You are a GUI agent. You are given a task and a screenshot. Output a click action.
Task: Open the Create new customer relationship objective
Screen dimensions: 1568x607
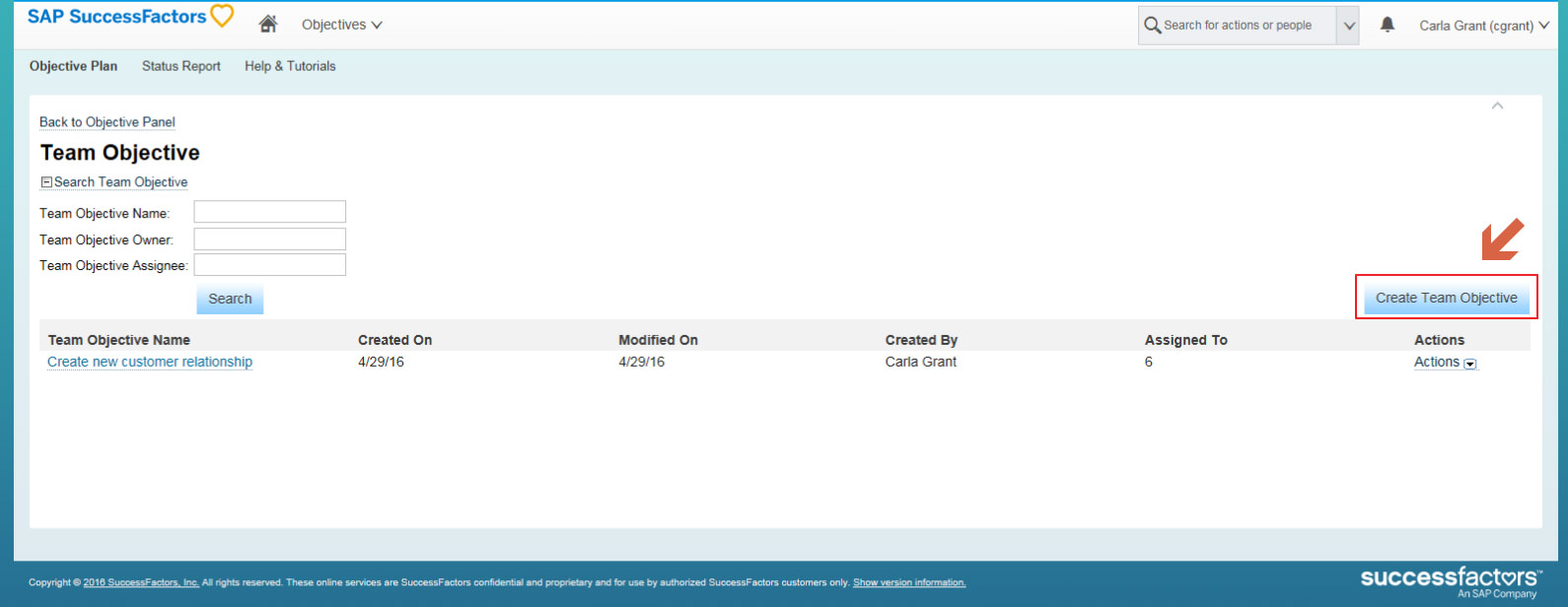150,362
